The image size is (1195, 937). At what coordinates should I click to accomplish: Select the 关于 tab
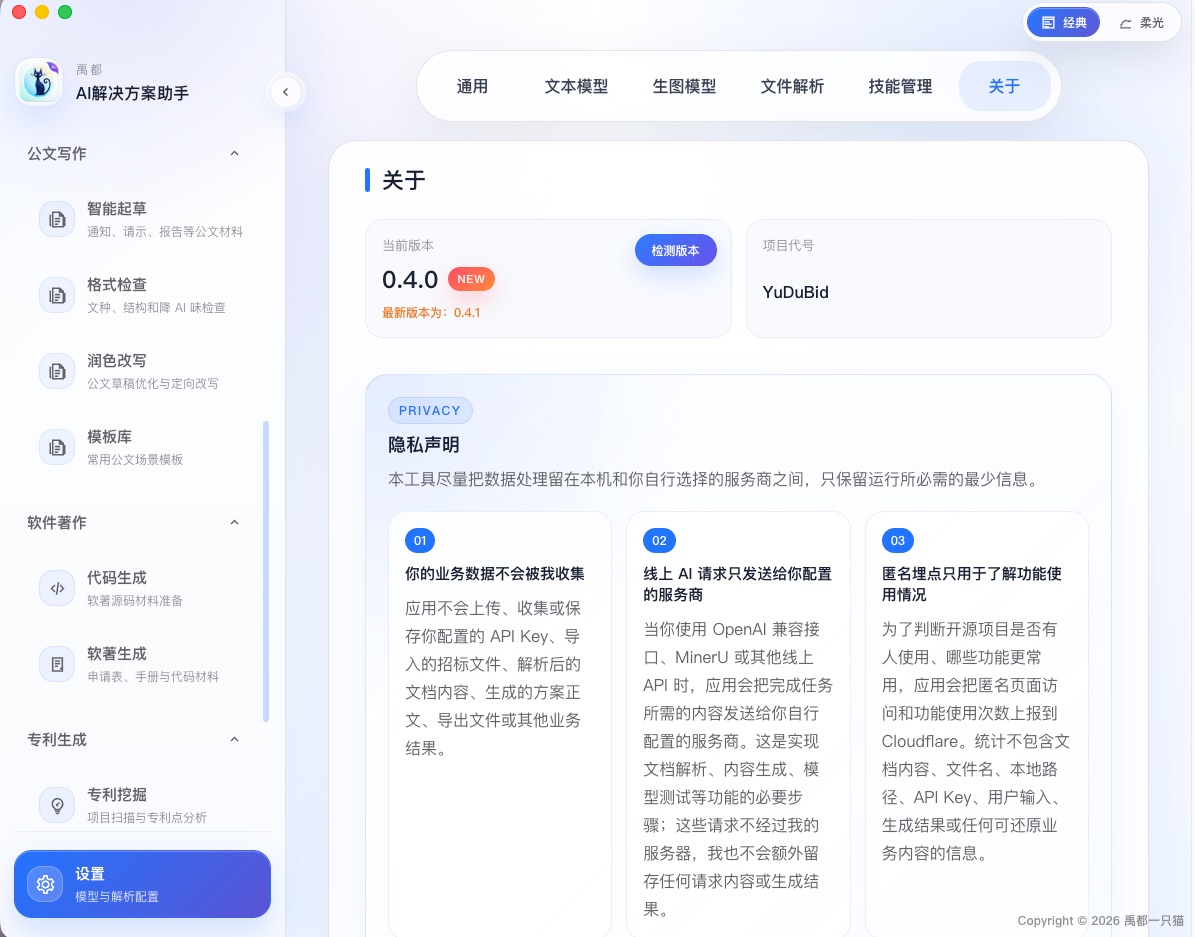tap(1004, 86)
